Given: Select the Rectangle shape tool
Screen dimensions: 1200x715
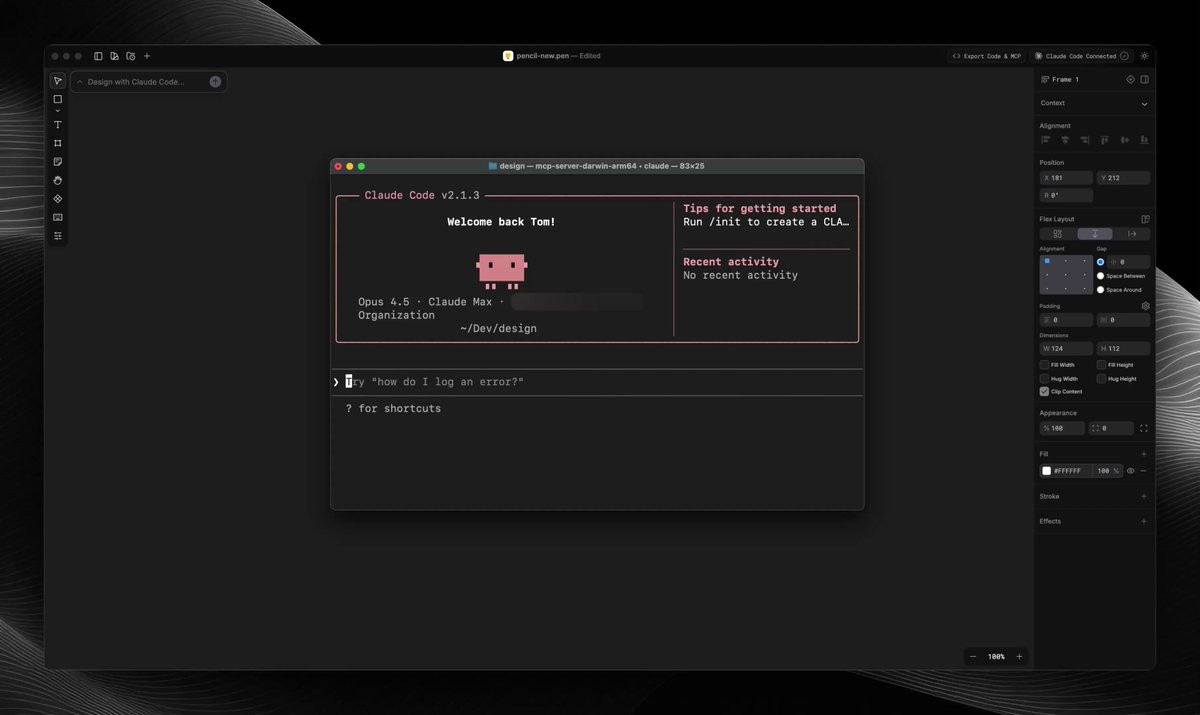Looking at the screenshot, I should pyautogui.click(x=58, y=99).
